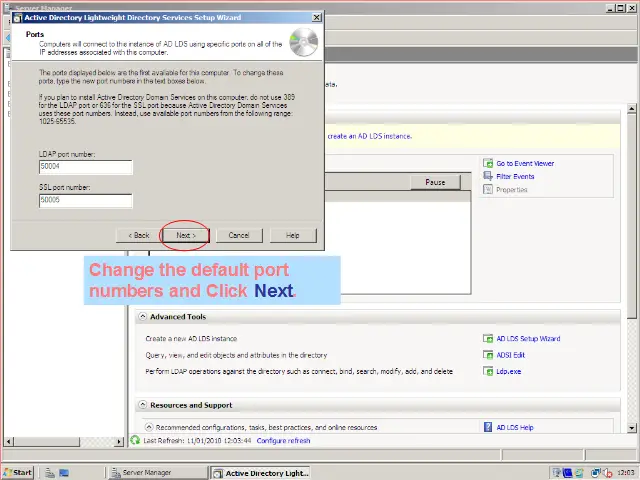Launch the AD LDS Setup Wizard icon
This screenshot has height=480, width=640.
click(488, 338)
